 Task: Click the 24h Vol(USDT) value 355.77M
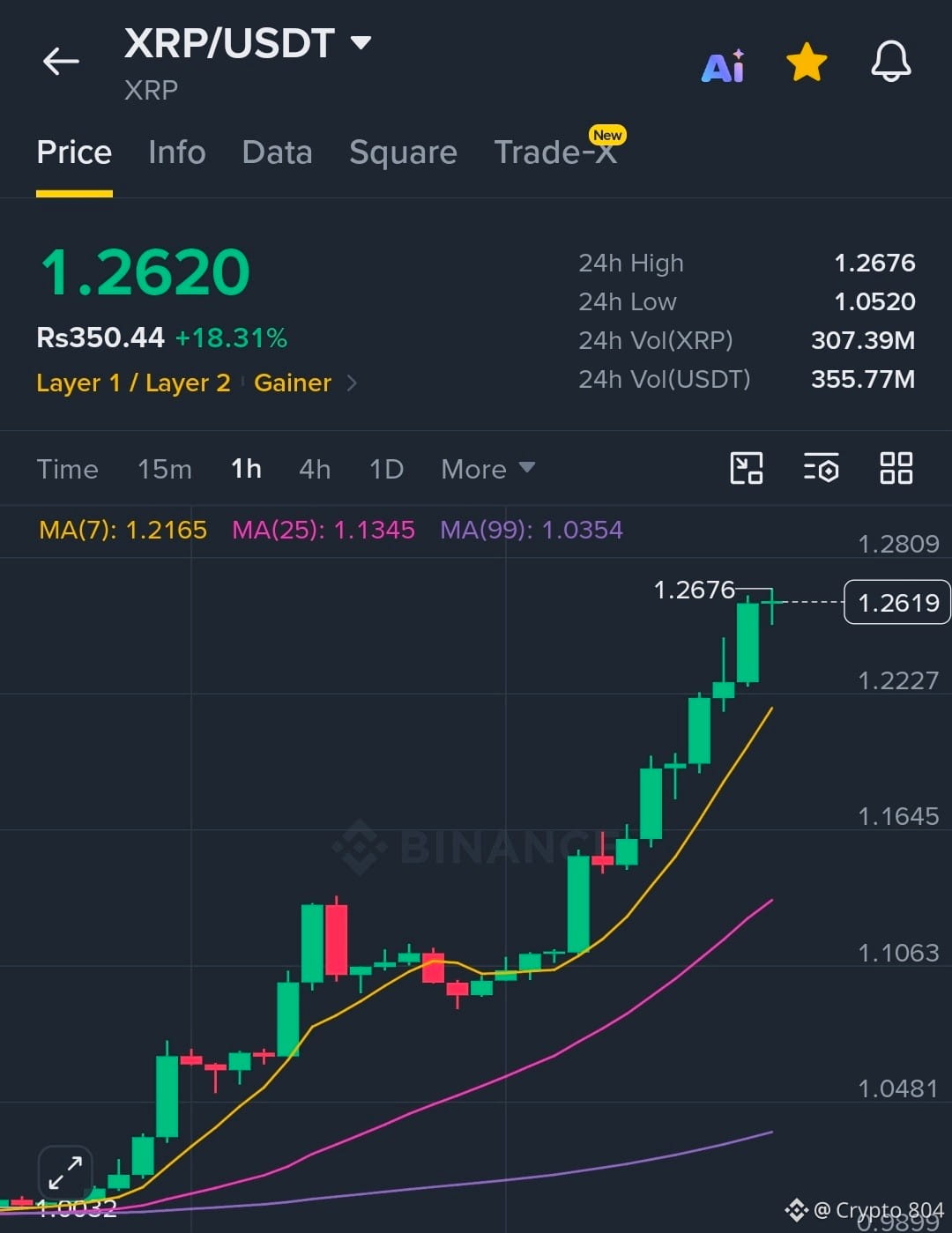[863, 379]
